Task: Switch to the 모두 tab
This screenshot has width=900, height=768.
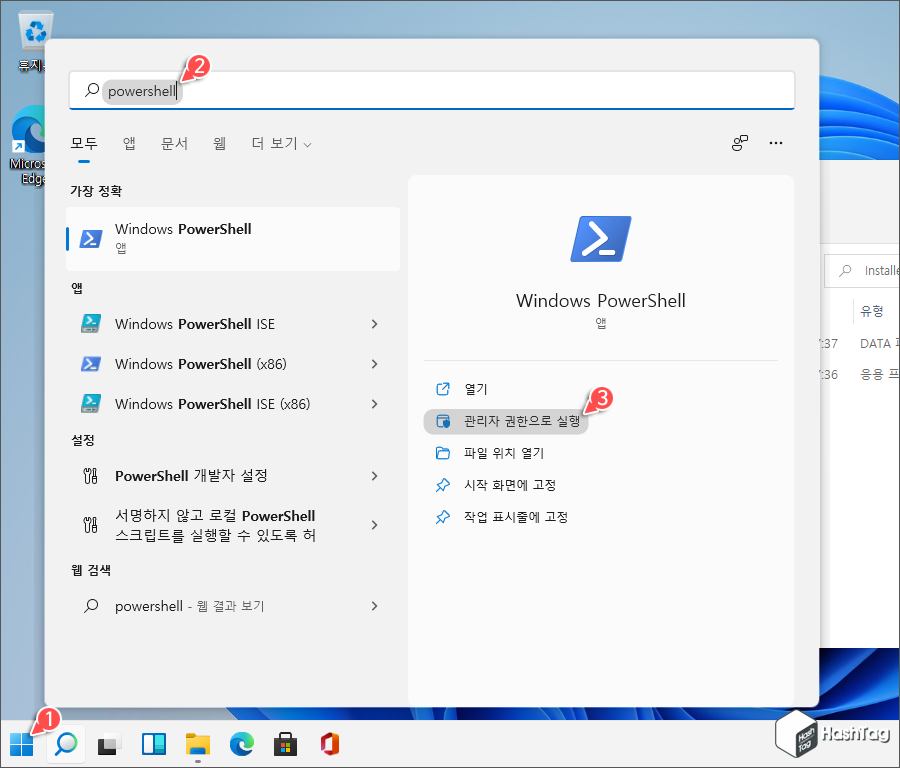Action: point(84,143)
